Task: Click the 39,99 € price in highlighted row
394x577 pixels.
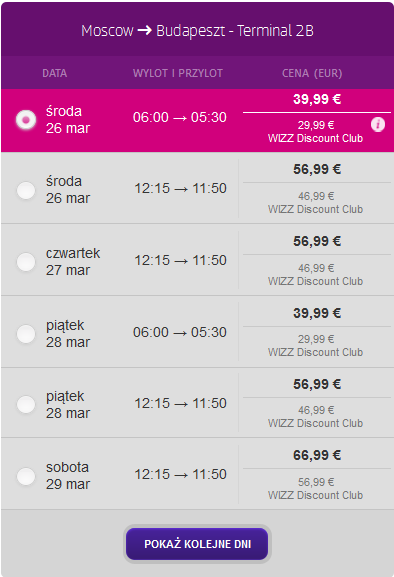Action: click(x=317, y=99)
